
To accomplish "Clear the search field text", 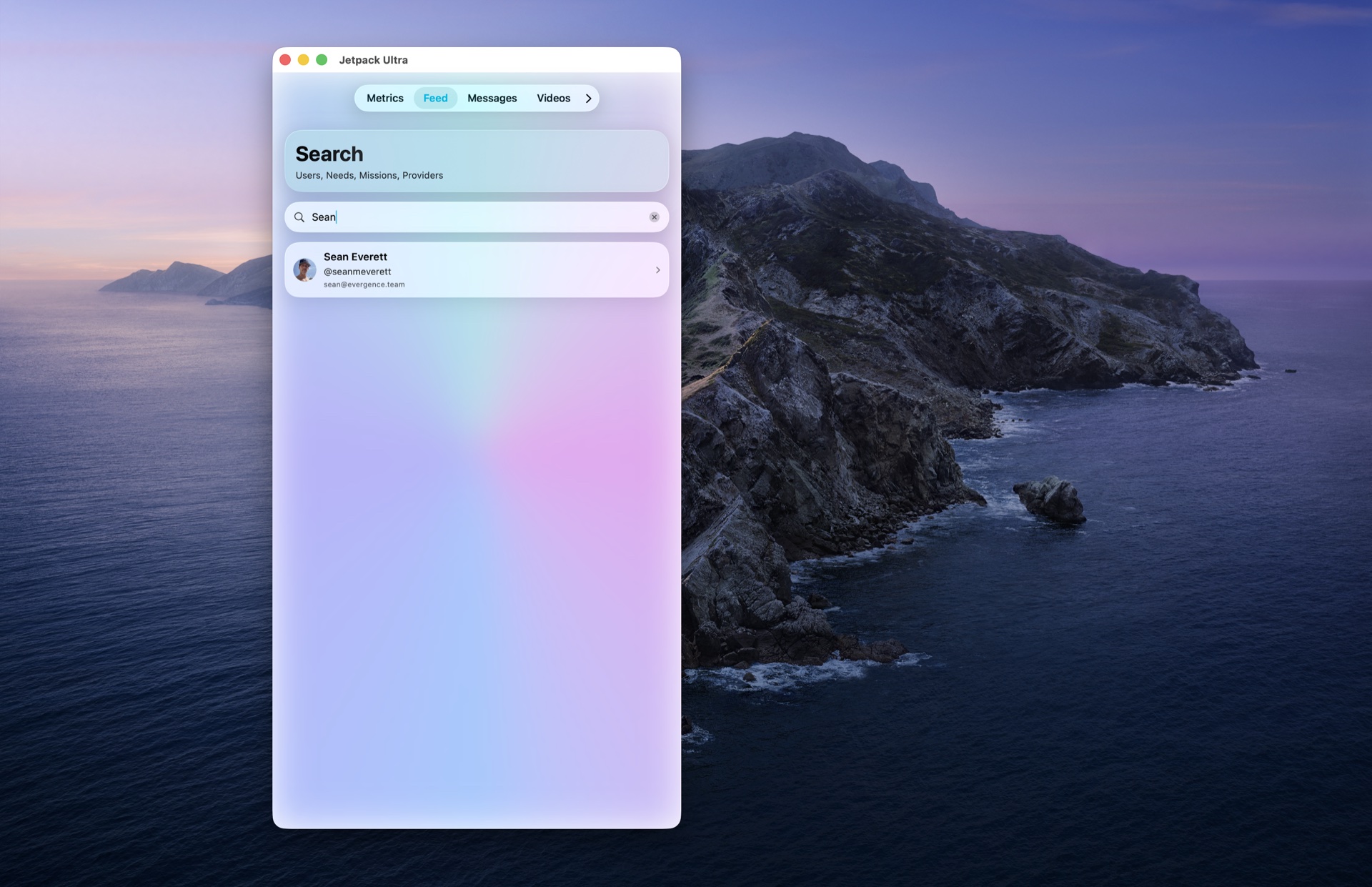I will [x=654, y=217].
